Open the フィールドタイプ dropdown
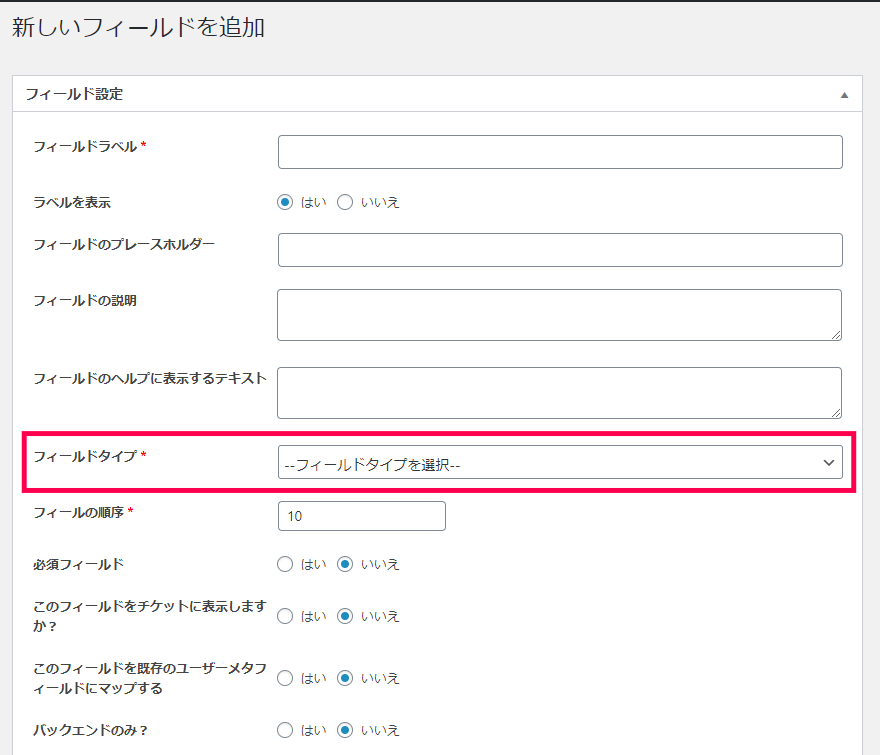Image resolution: width=880 pixels, height=755 pixels. point(560,462)
